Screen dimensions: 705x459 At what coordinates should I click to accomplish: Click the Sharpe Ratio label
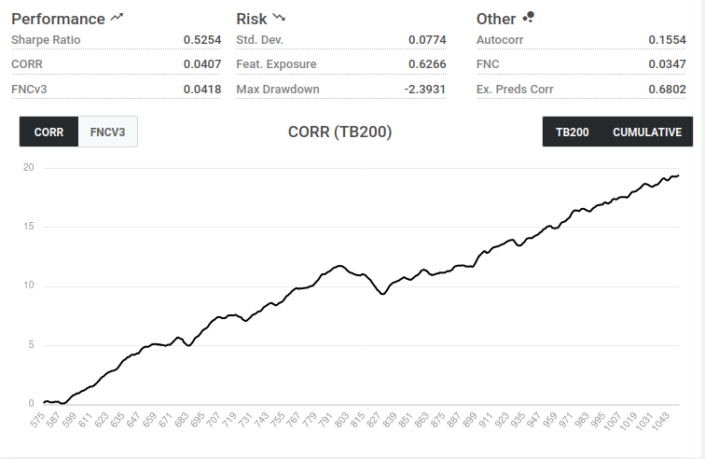pos(46,40)
